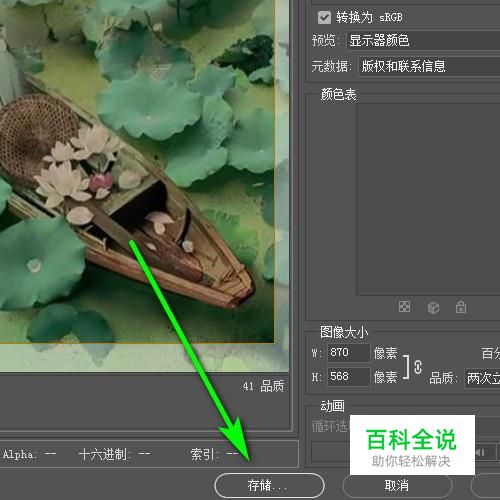Click the 图像大小 section label
Screen dimensions: 500x500
coord(344,332)
